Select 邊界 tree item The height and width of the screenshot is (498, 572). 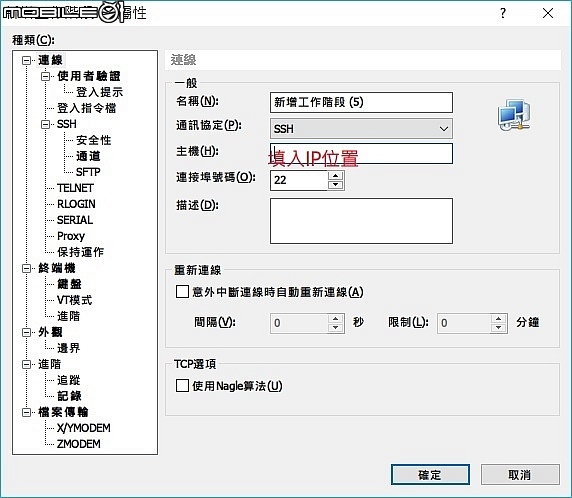(68, 348)
